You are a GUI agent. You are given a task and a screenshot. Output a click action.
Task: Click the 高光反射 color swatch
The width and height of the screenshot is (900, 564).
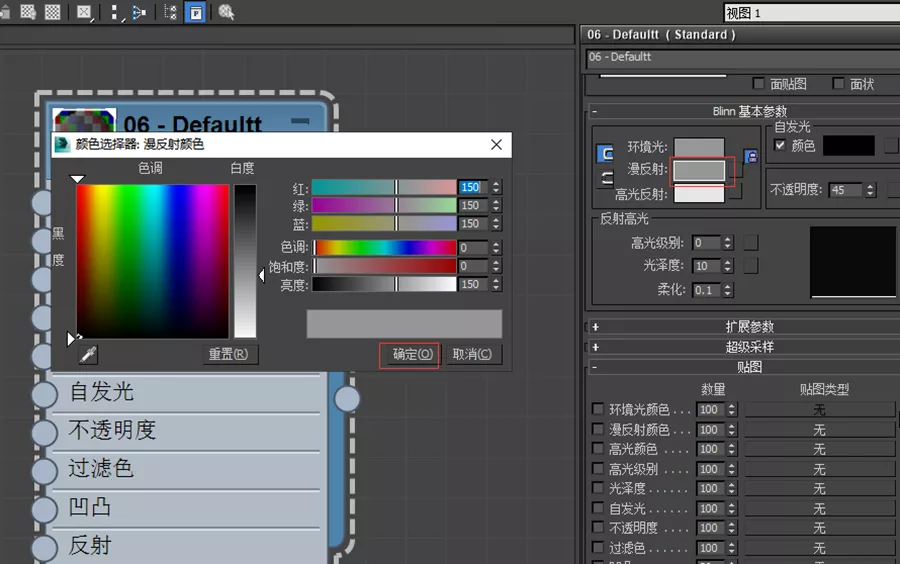[x=699, y=194]
